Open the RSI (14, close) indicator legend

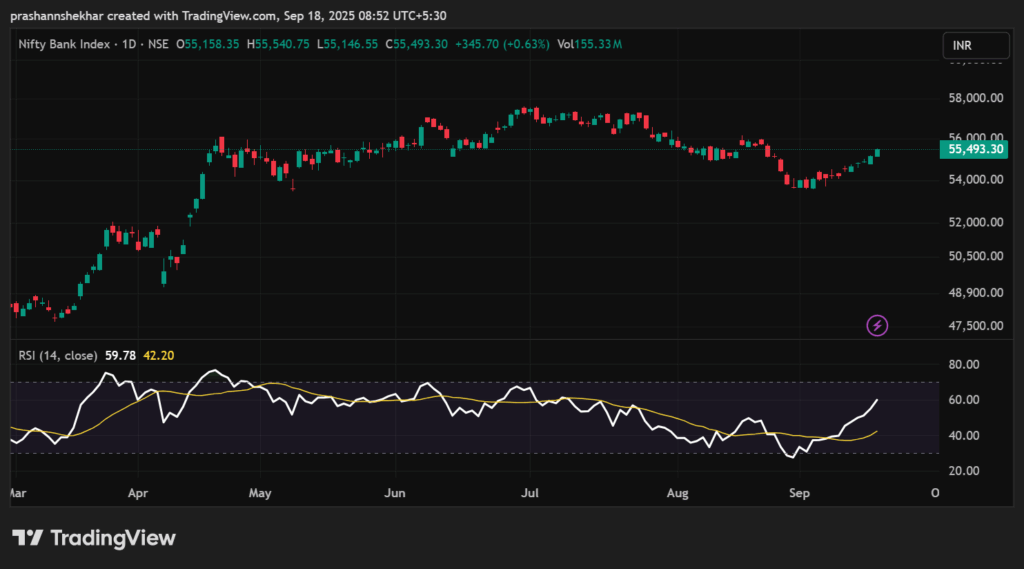tap(57, 356)
